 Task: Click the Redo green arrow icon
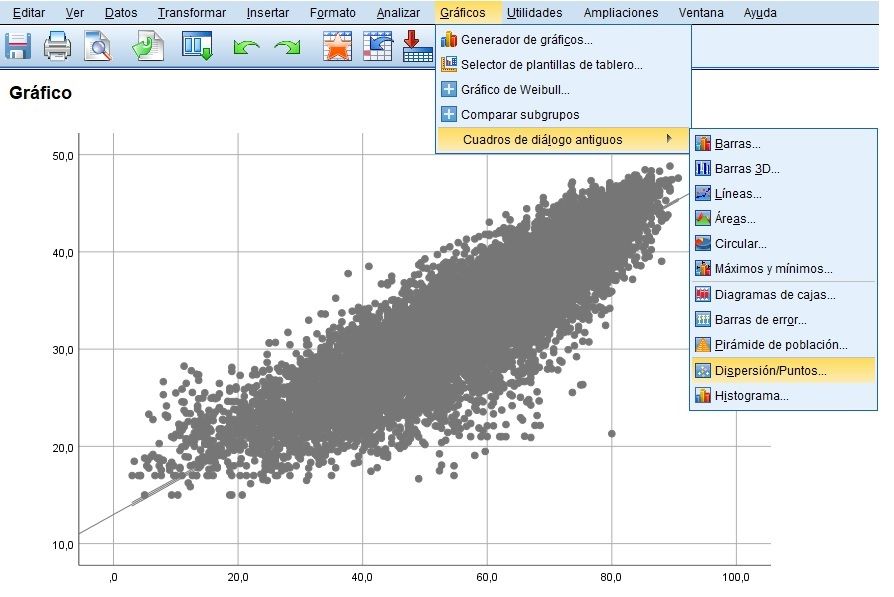[x=287, y=47]
